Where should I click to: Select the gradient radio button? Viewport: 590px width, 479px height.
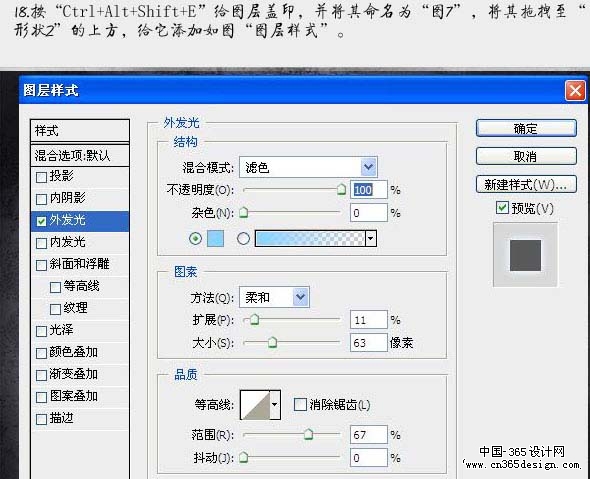[x=243, y=239]
